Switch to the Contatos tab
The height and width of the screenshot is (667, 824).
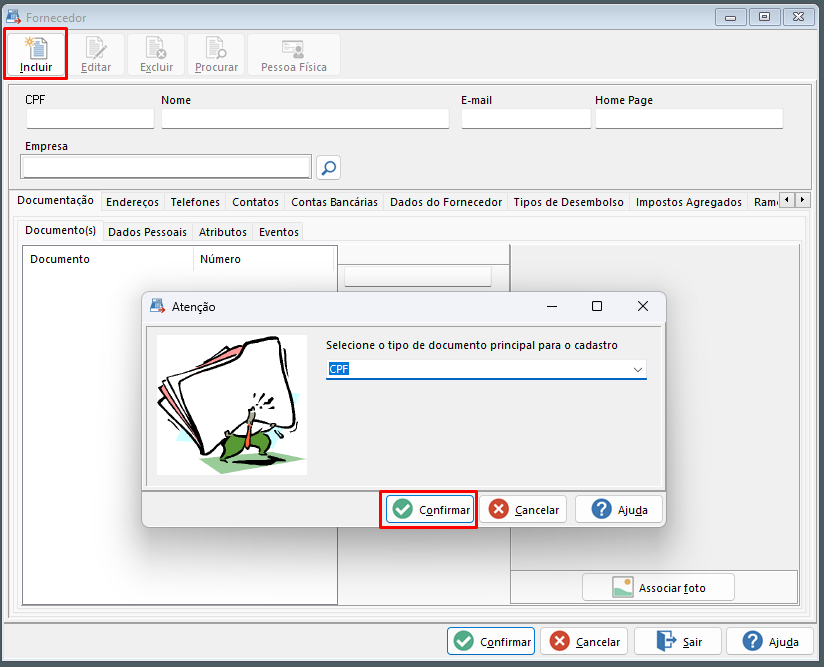click(255, 202)
